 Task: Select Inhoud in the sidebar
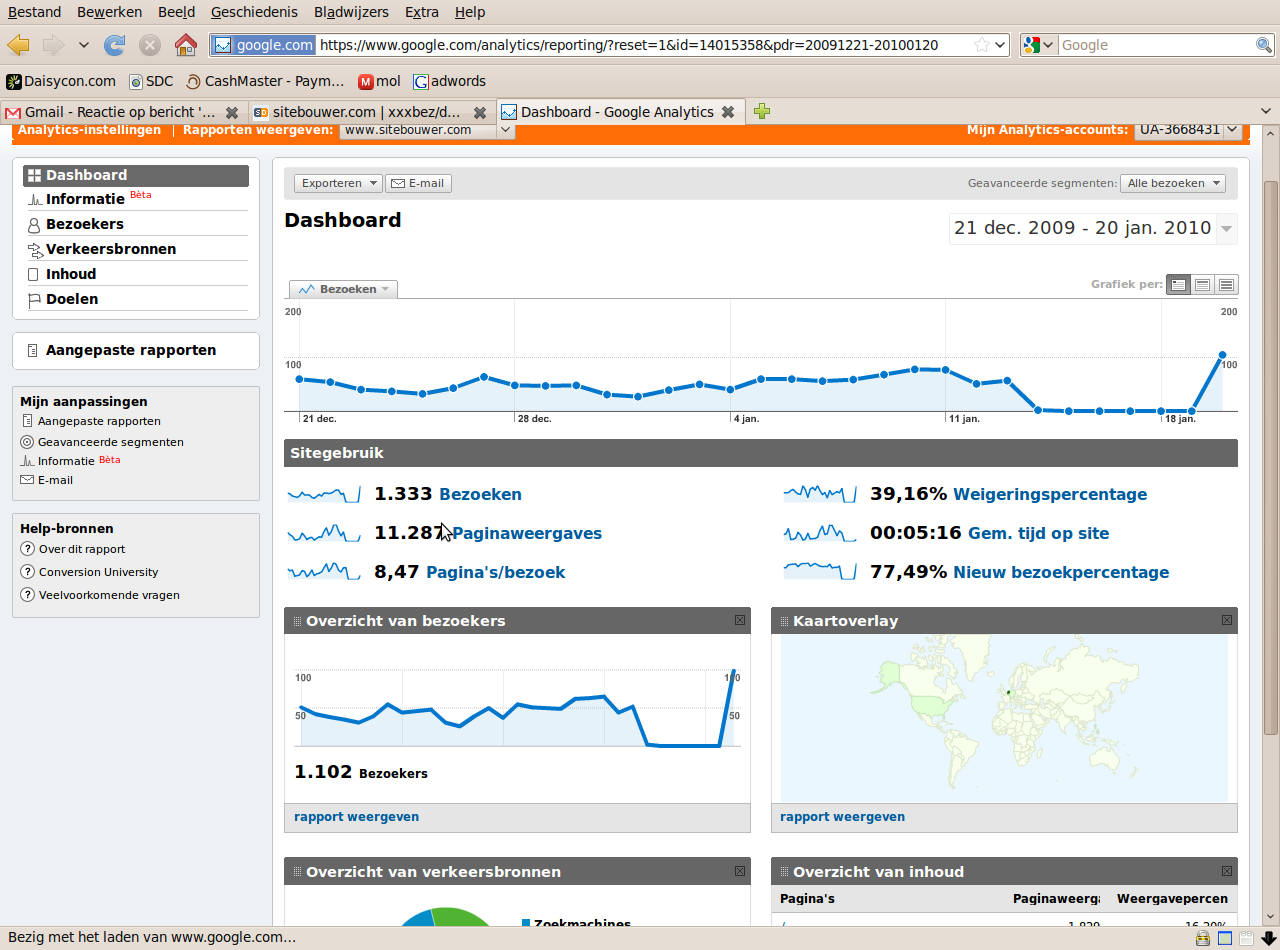(x=71, y=274)
